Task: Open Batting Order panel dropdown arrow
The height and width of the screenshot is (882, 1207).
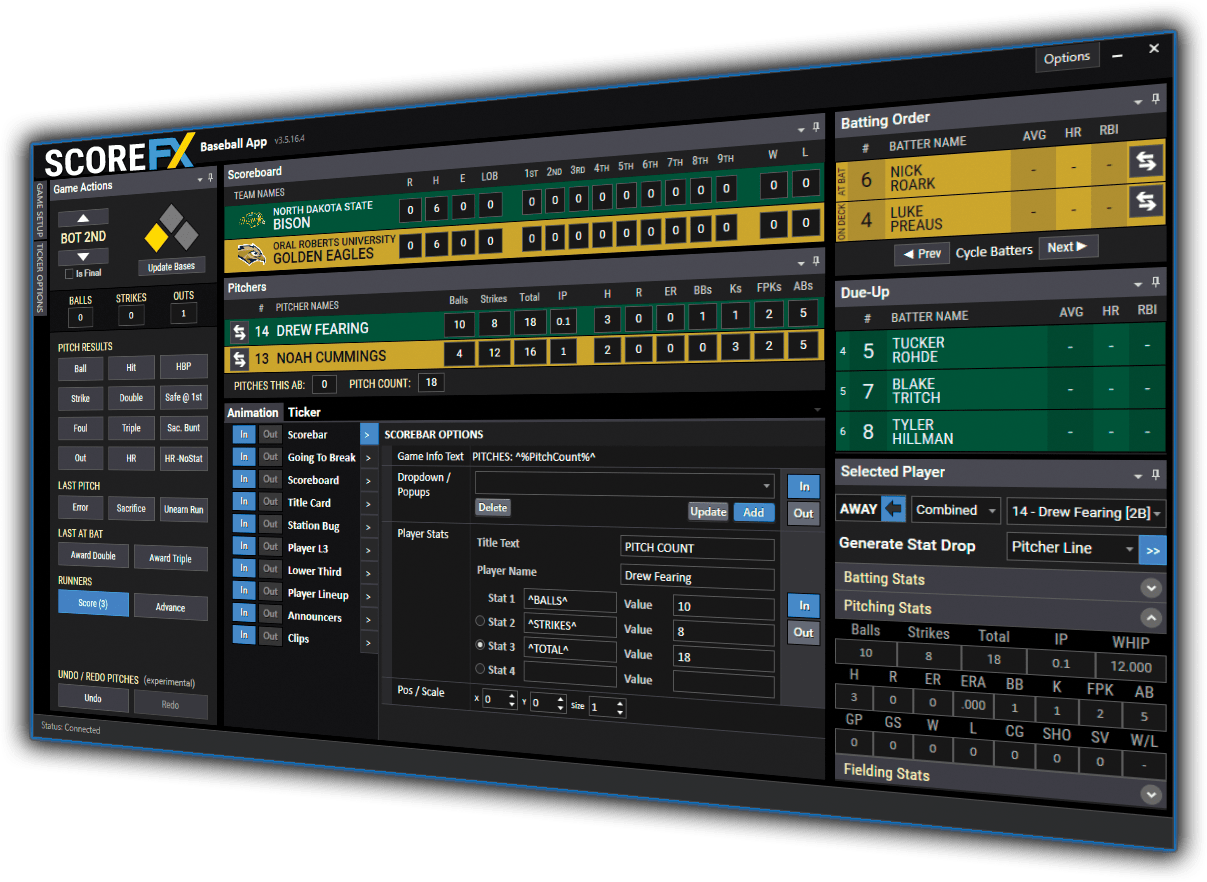Action: tap(1138, 102)
